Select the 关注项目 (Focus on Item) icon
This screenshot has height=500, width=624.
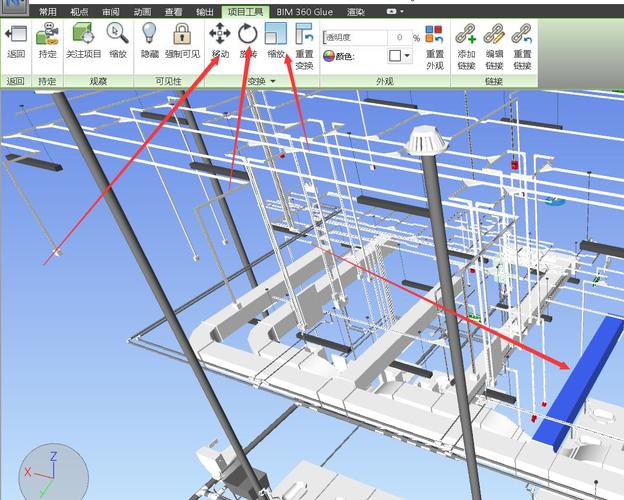coord(83,33)
